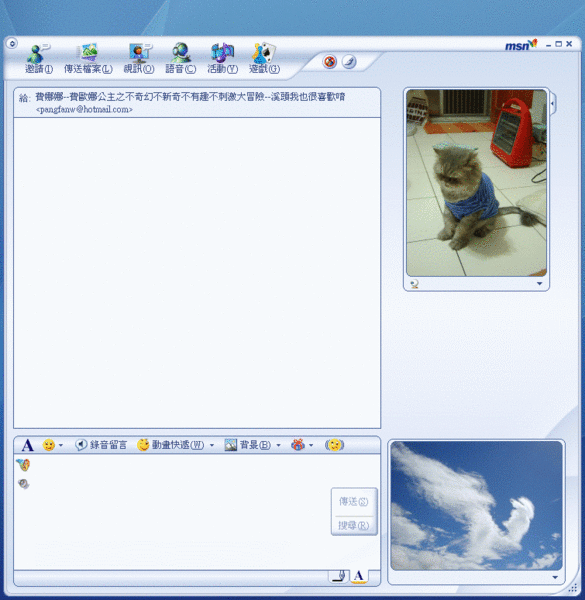Open contact picture options dropdown arrow
The width and height of the screenshot is (585, 600).
[539, 284]
